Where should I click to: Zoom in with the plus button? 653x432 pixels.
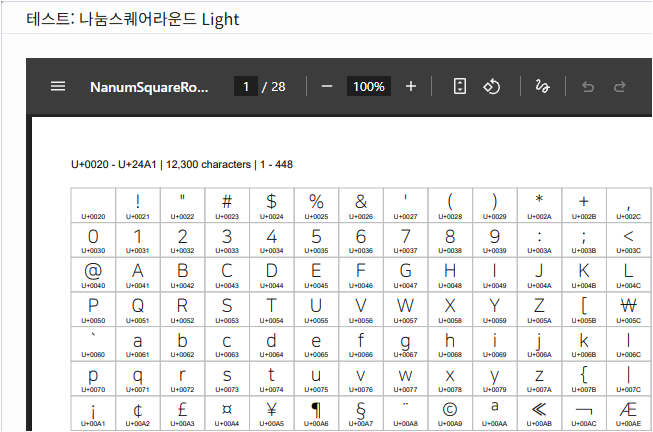click(x=411, y=86)
